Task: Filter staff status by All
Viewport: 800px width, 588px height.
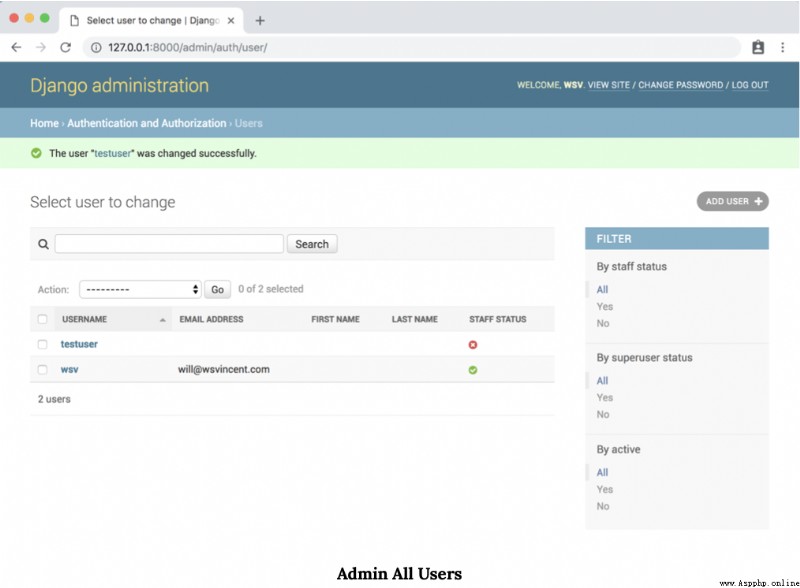Action: [x=602, y=289]
